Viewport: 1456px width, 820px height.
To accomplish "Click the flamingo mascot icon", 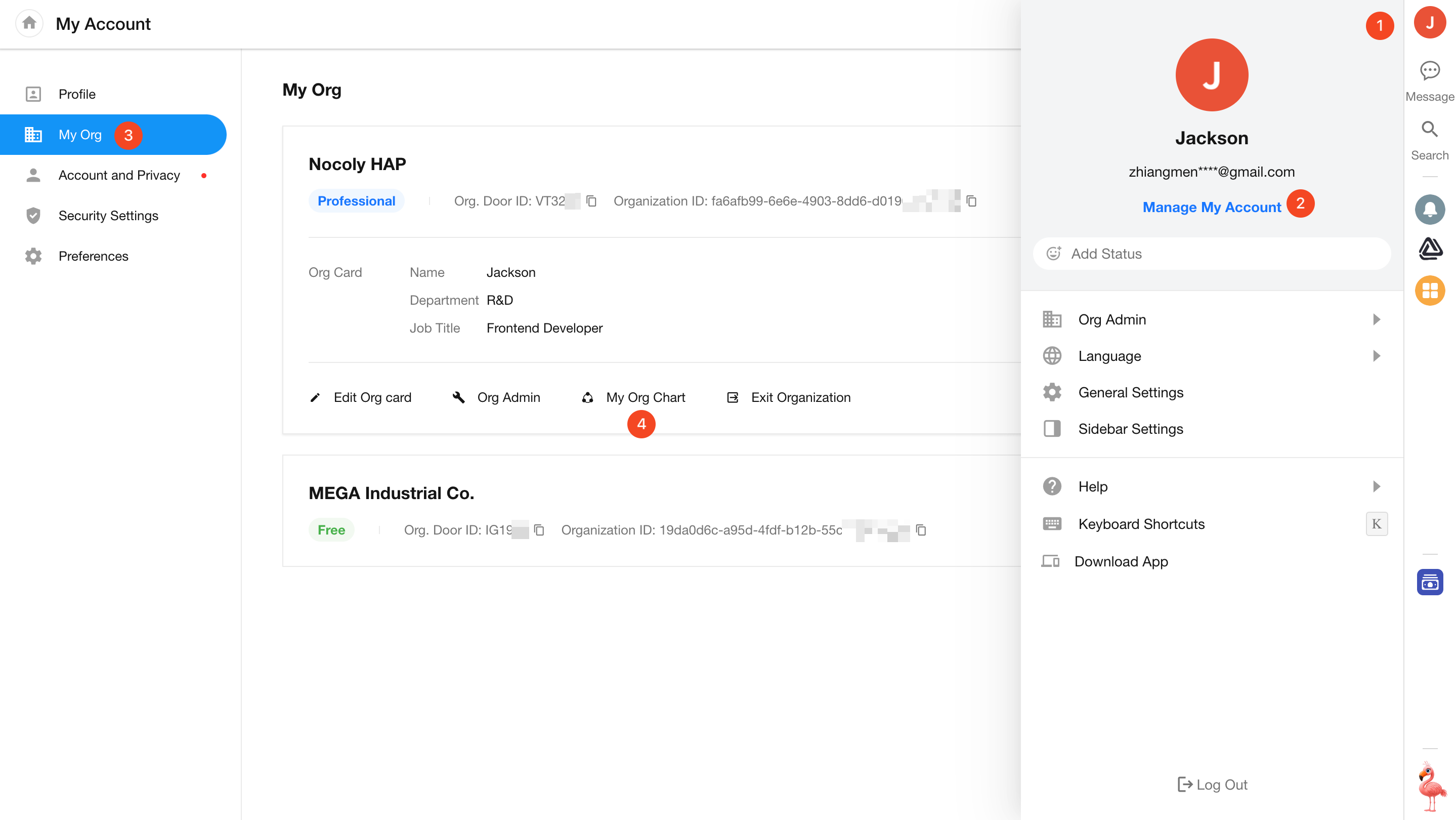I will [x=1431, y=787].
